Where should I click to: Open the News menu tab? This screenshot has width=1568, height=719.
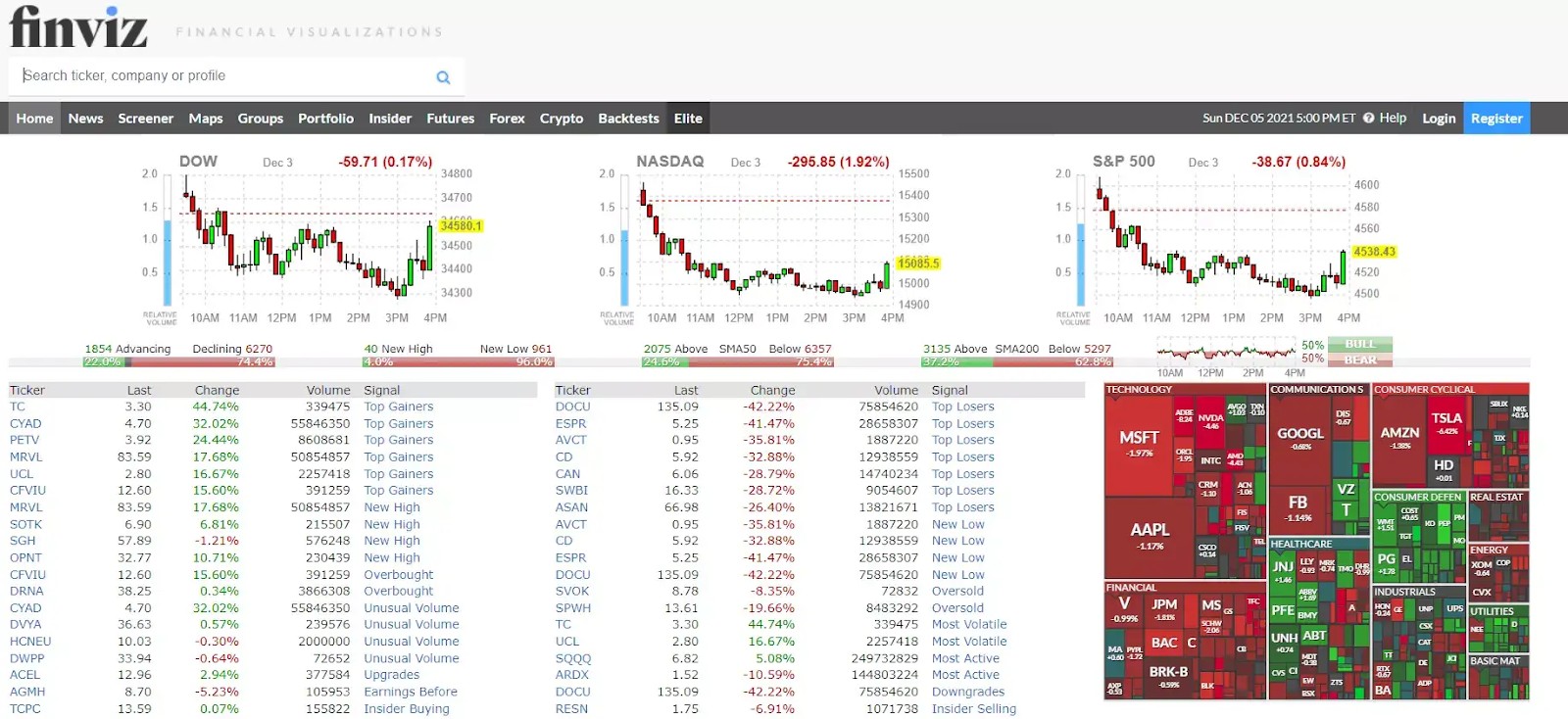[x=85, y=119]
